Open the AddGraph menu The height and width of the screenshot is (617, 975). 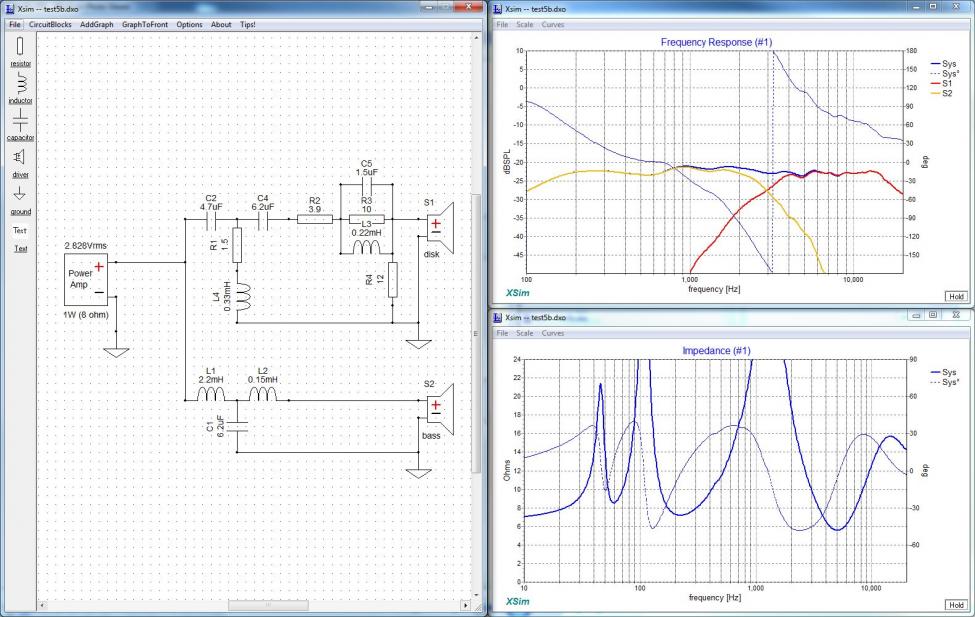click(x=97, y=24)
